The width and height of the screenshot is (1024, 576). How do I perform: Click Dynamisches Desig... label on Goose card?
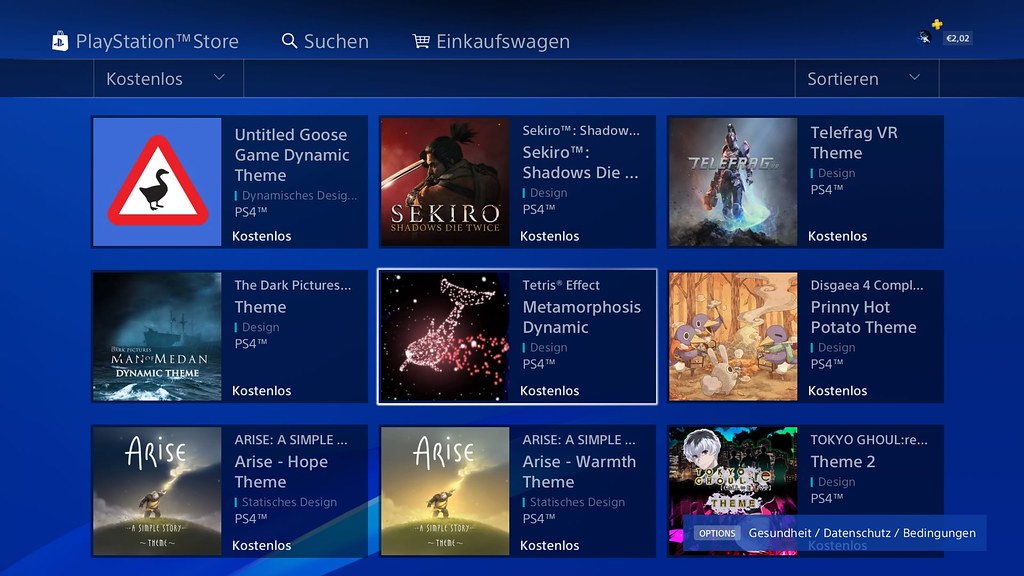(x=299, y=195)
